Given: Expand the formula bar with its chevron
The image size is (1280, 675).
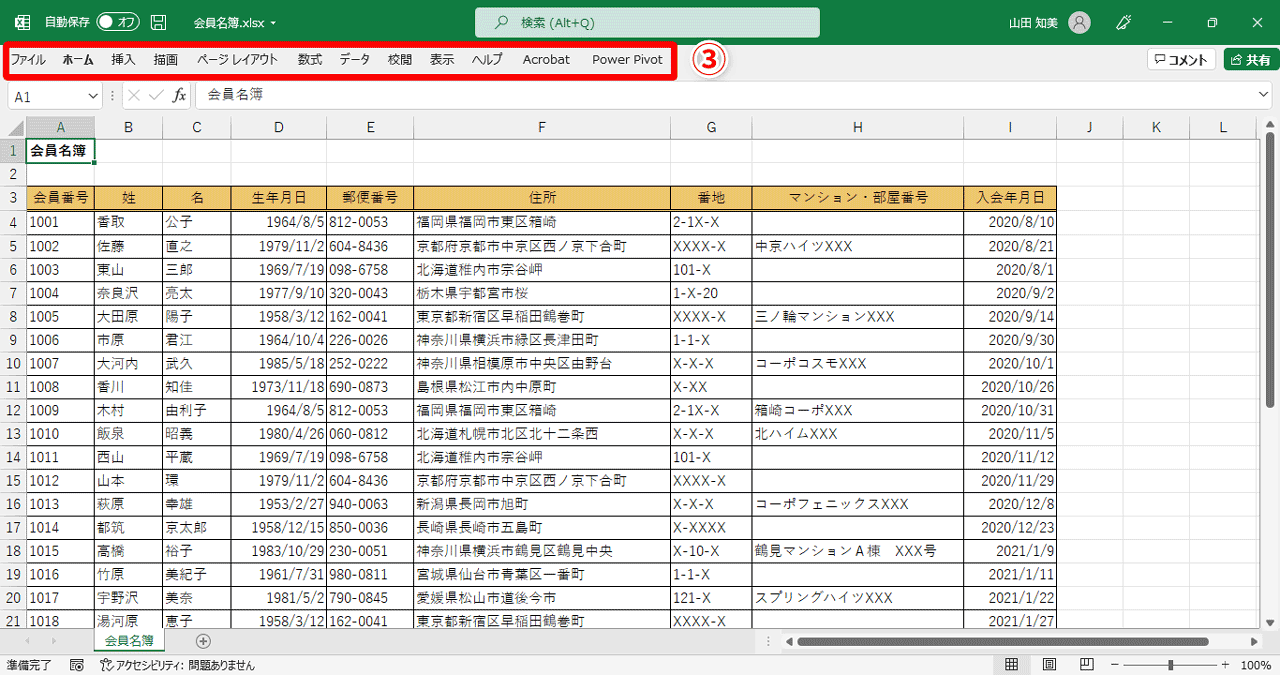Looking at the screenshot, I should [1264, 93].
